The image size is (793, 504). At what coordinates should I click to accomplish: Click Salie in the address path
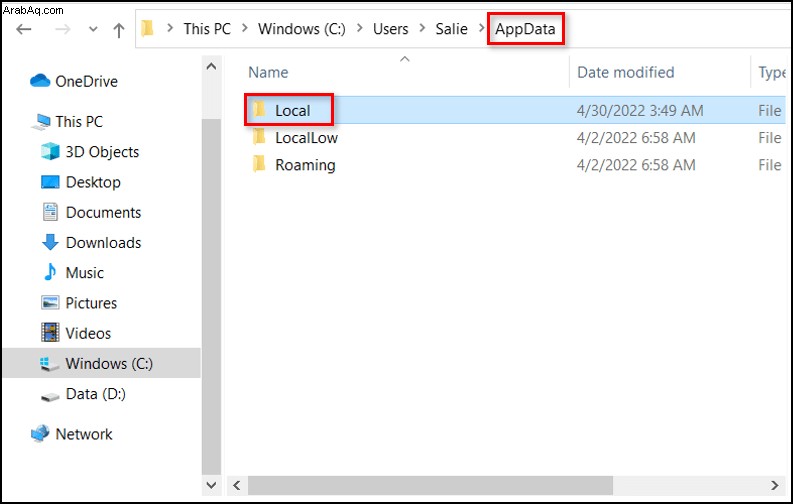(451, 29)
